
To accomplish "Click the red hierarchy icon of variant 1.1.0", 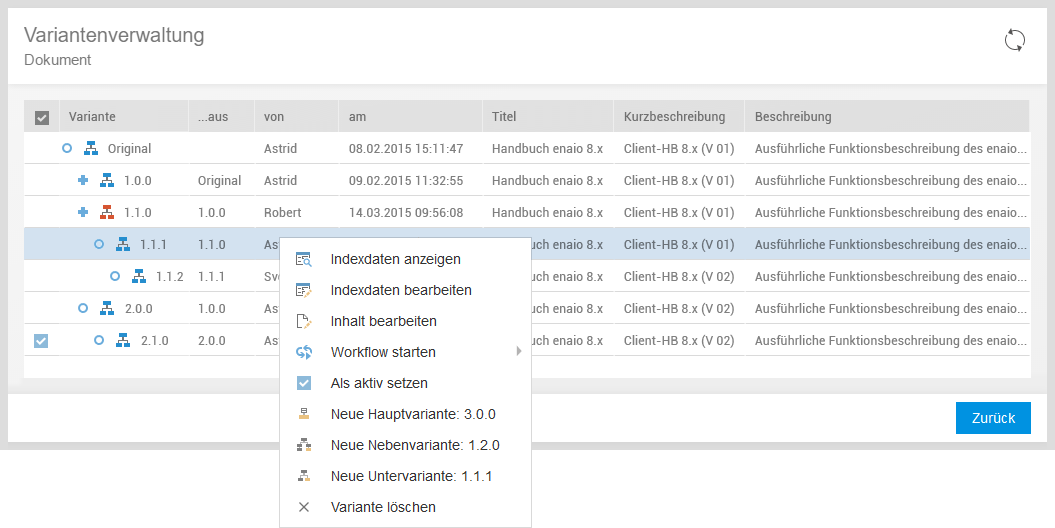I will [x=107, y=213].
